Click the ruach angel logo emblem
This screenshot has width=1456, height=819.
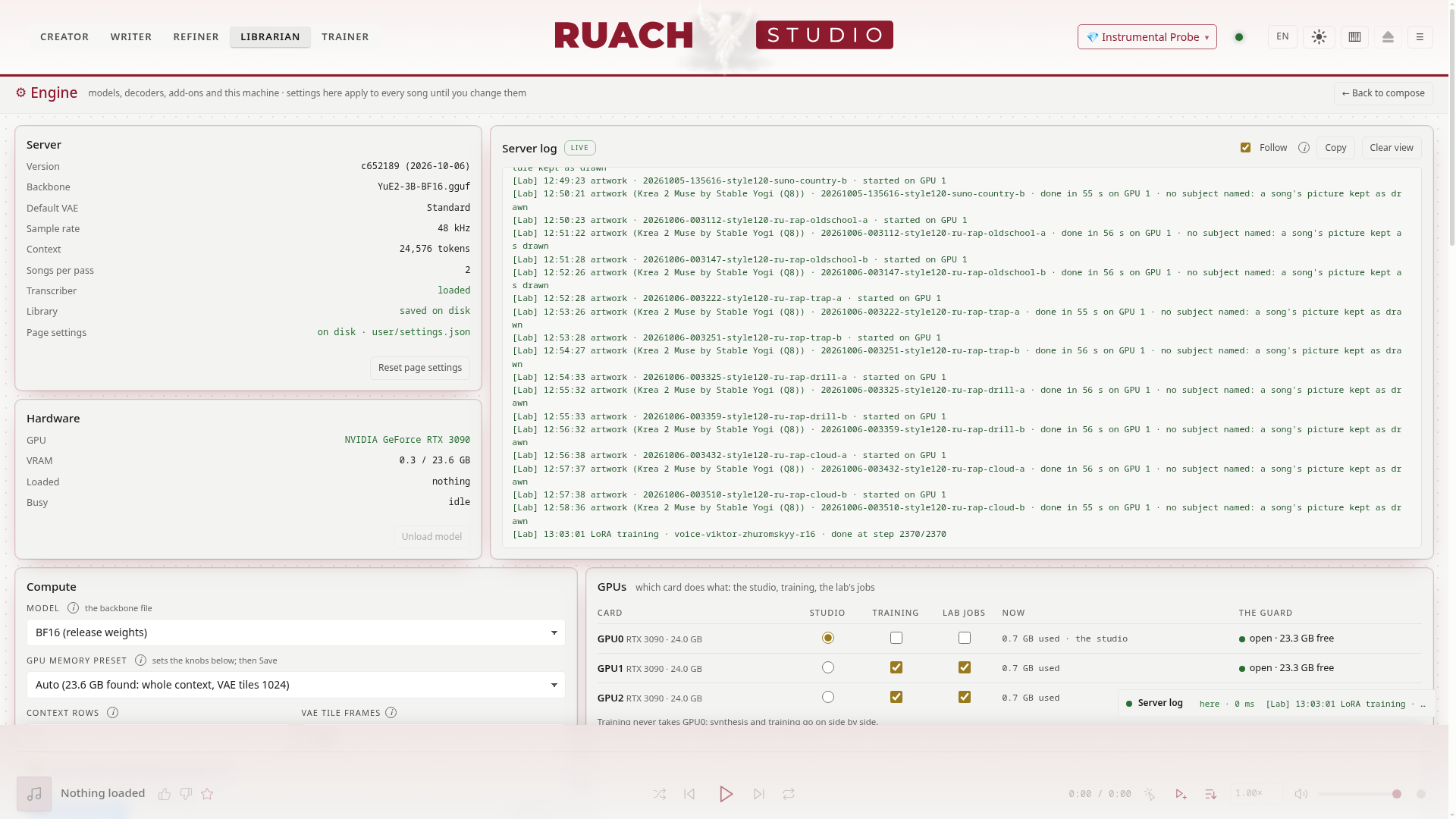tap(724, 36)
